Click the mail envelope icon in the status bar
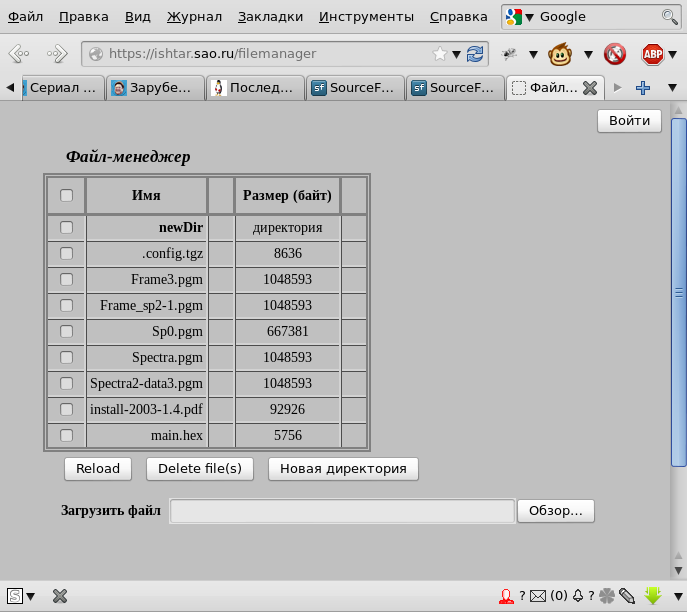 click(538, 596)
